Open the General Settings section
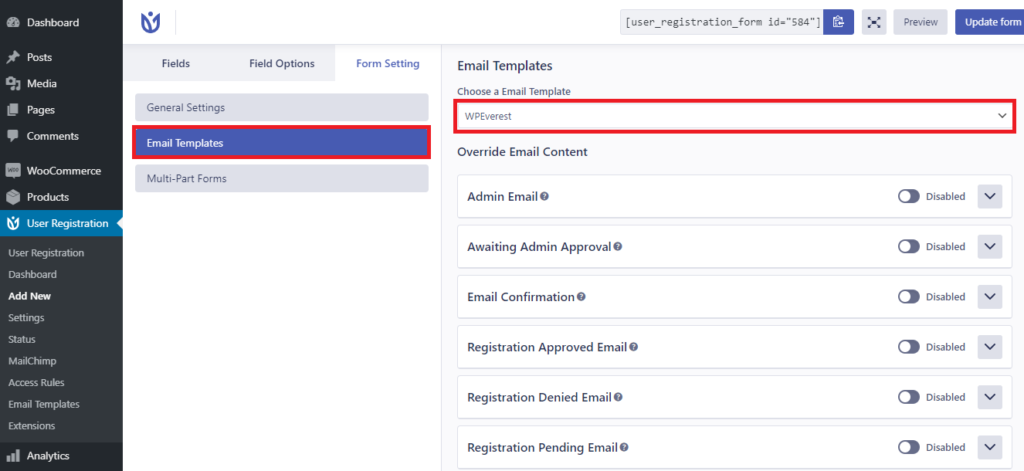Screen dimensions: 1024x471 [x=281, y=107]
